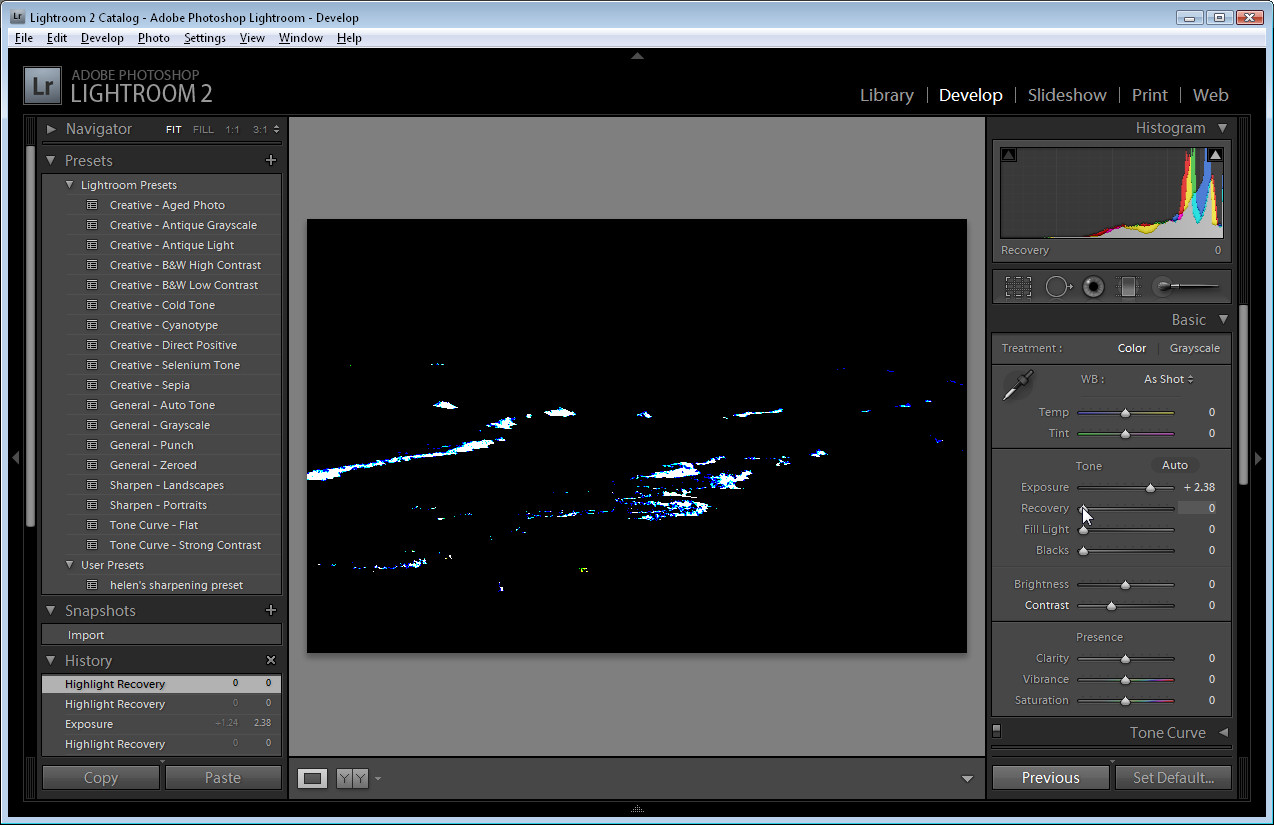
Task: Select the Graduated Filter tool
Action: coord(1128,287)
